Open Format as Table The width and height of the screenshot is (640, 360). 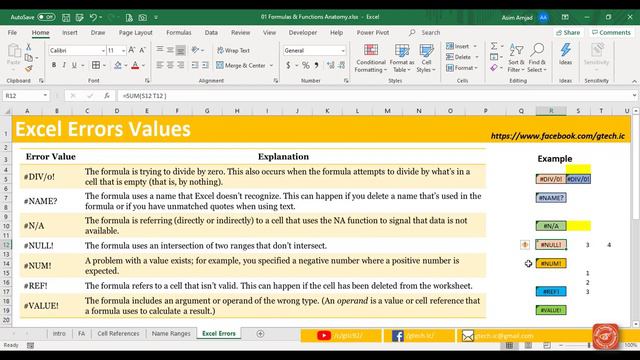402,58
